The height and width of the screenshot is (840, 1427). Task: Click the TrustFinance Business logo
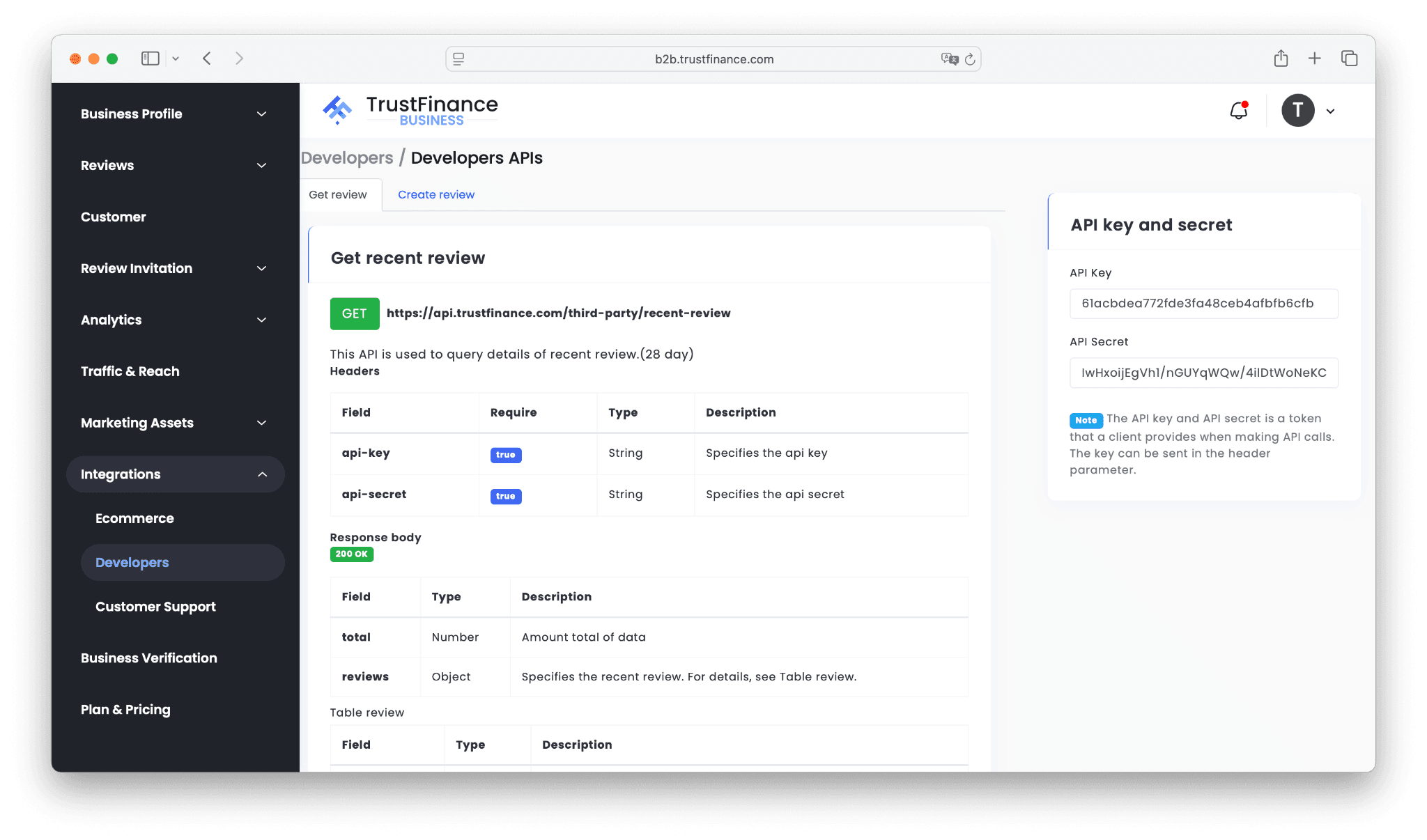410,111
